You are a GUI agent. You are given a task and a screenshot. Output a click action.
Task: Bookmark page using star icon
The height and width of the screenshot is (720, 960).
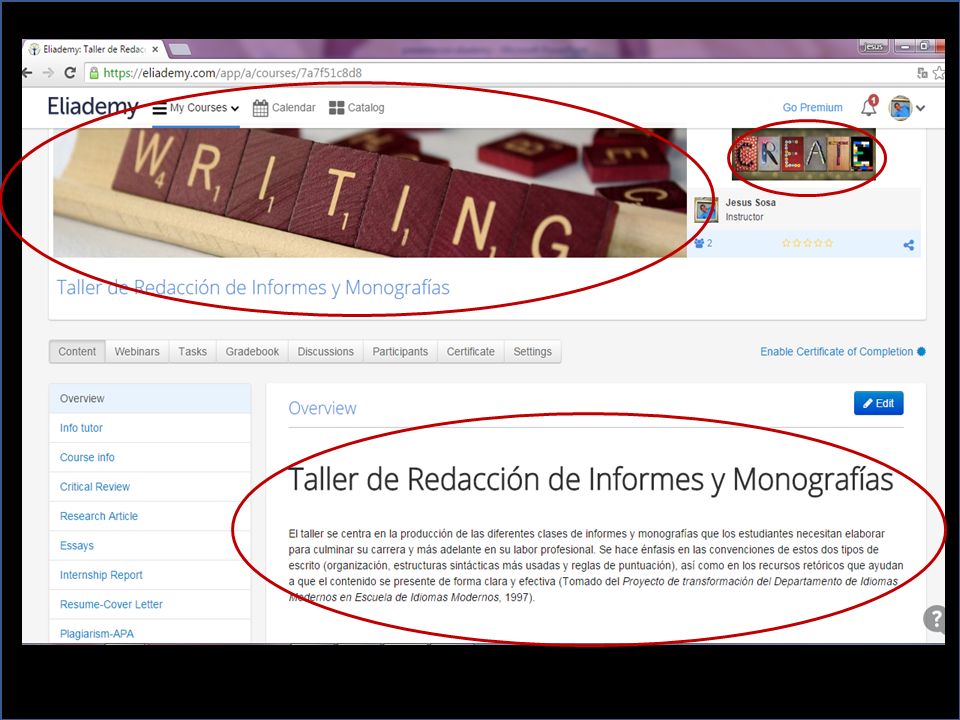(939, 73)
